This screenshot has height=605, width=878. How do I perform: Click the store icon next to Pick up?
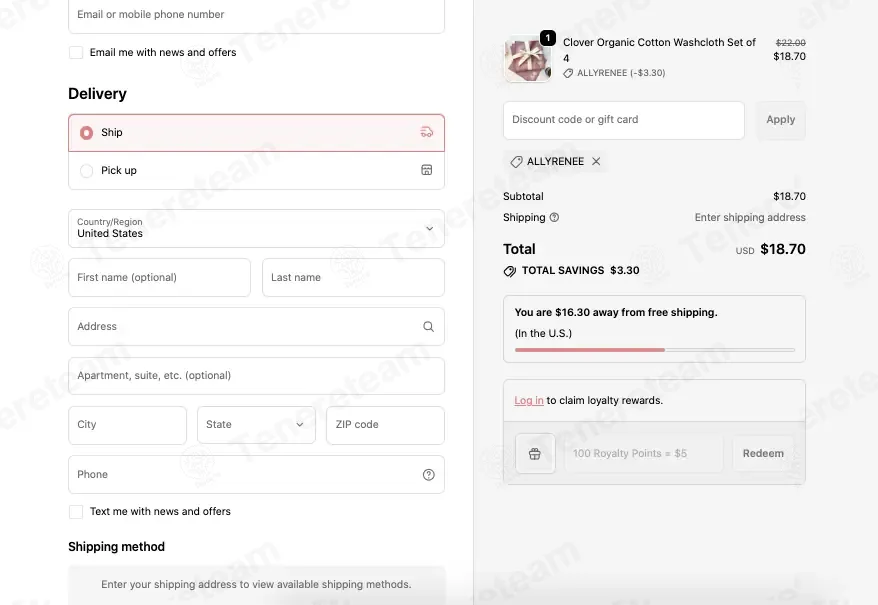(x=427, y=170)
